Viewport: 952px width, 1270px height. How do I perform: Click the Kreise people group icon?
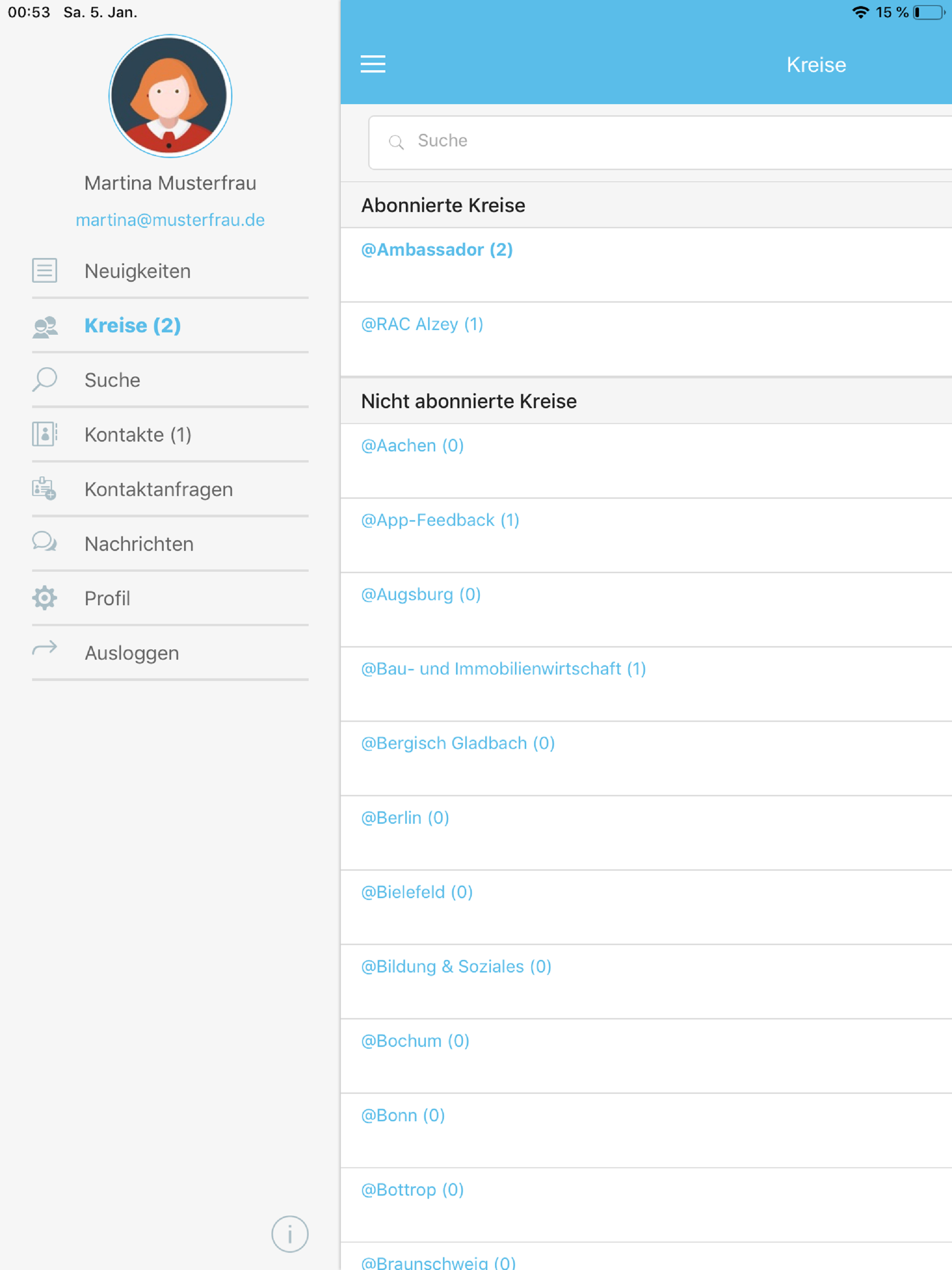[45, 326]
